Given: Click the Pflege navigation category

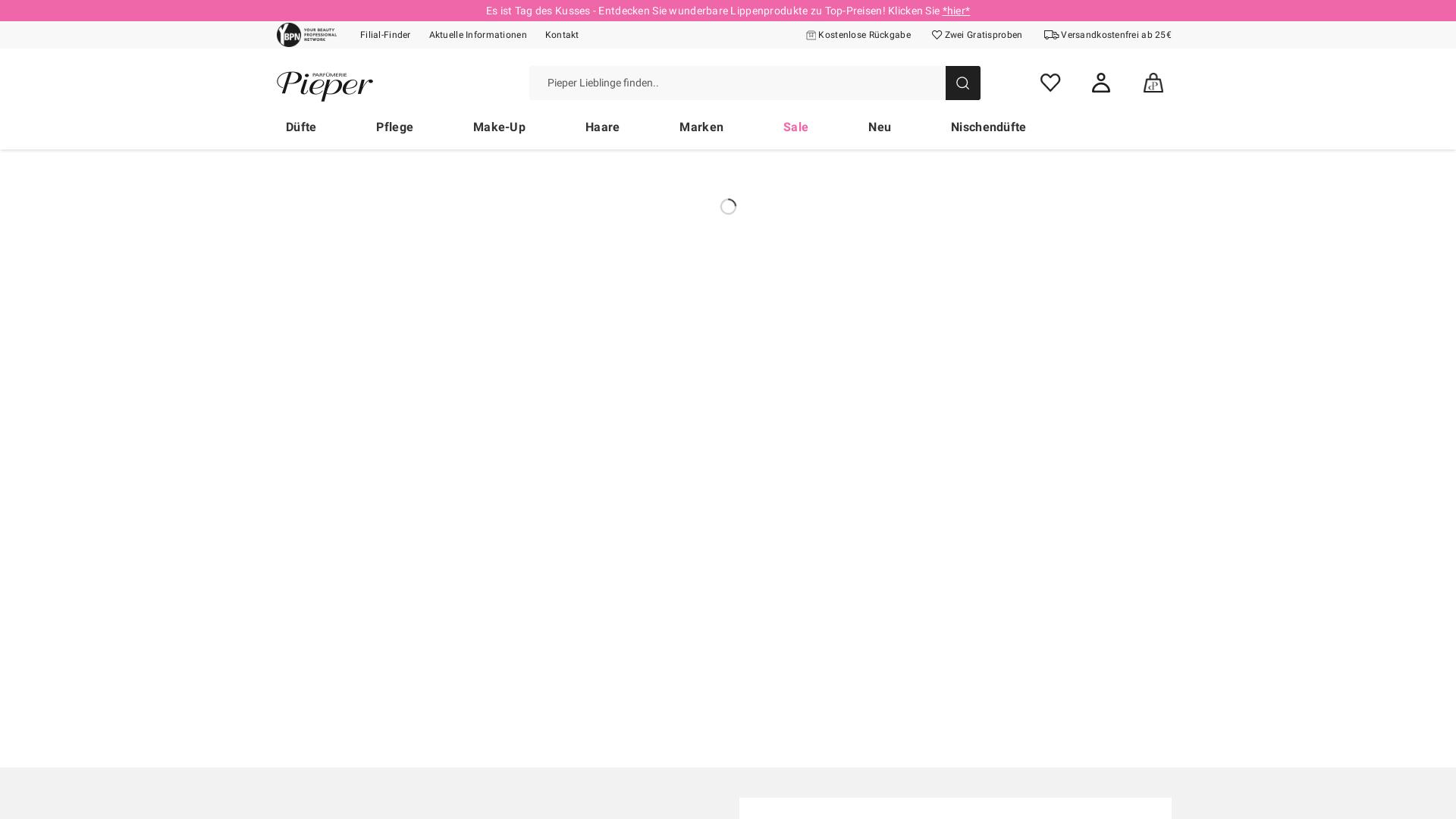Looking at the screenshot, I should [x=394, y=127].
